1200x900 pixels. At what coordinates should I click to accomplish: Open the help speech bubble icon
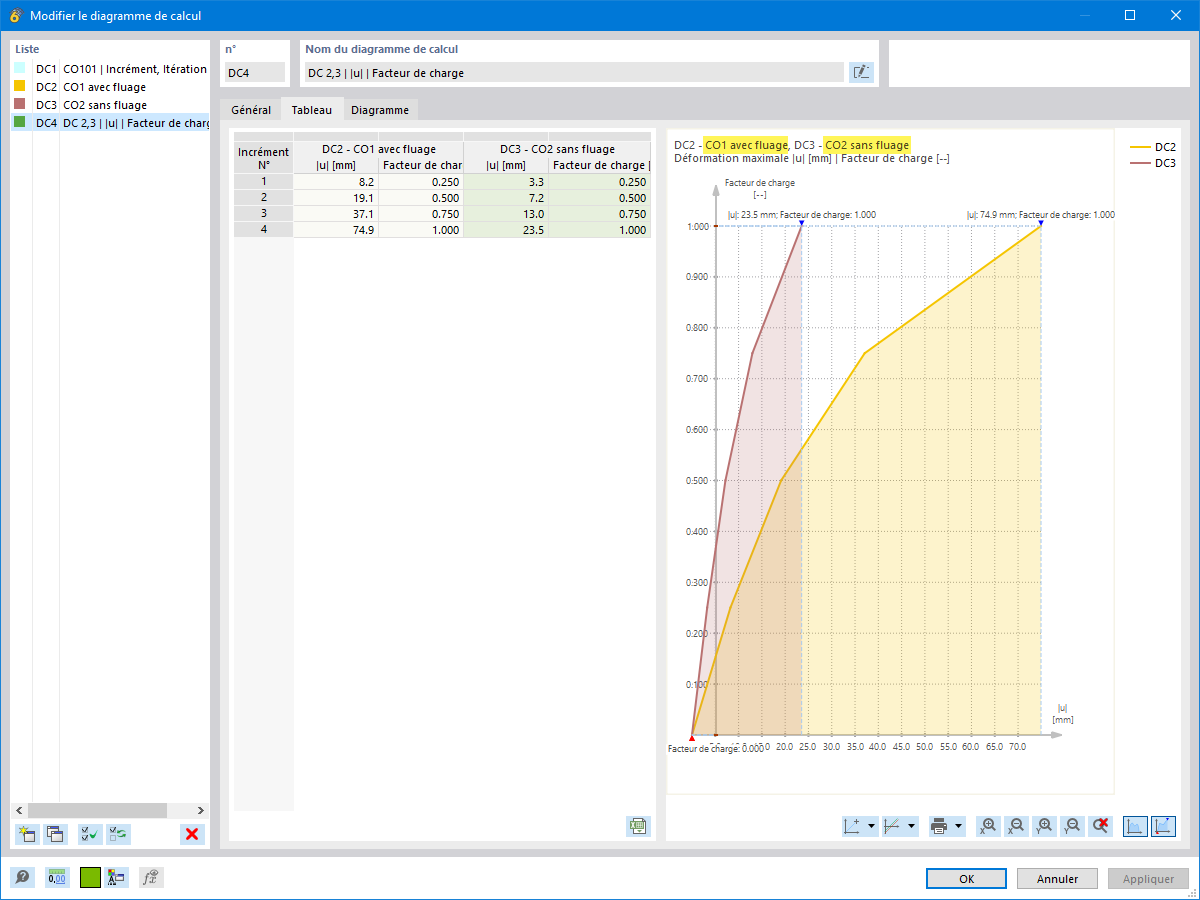tap(22, 877)
